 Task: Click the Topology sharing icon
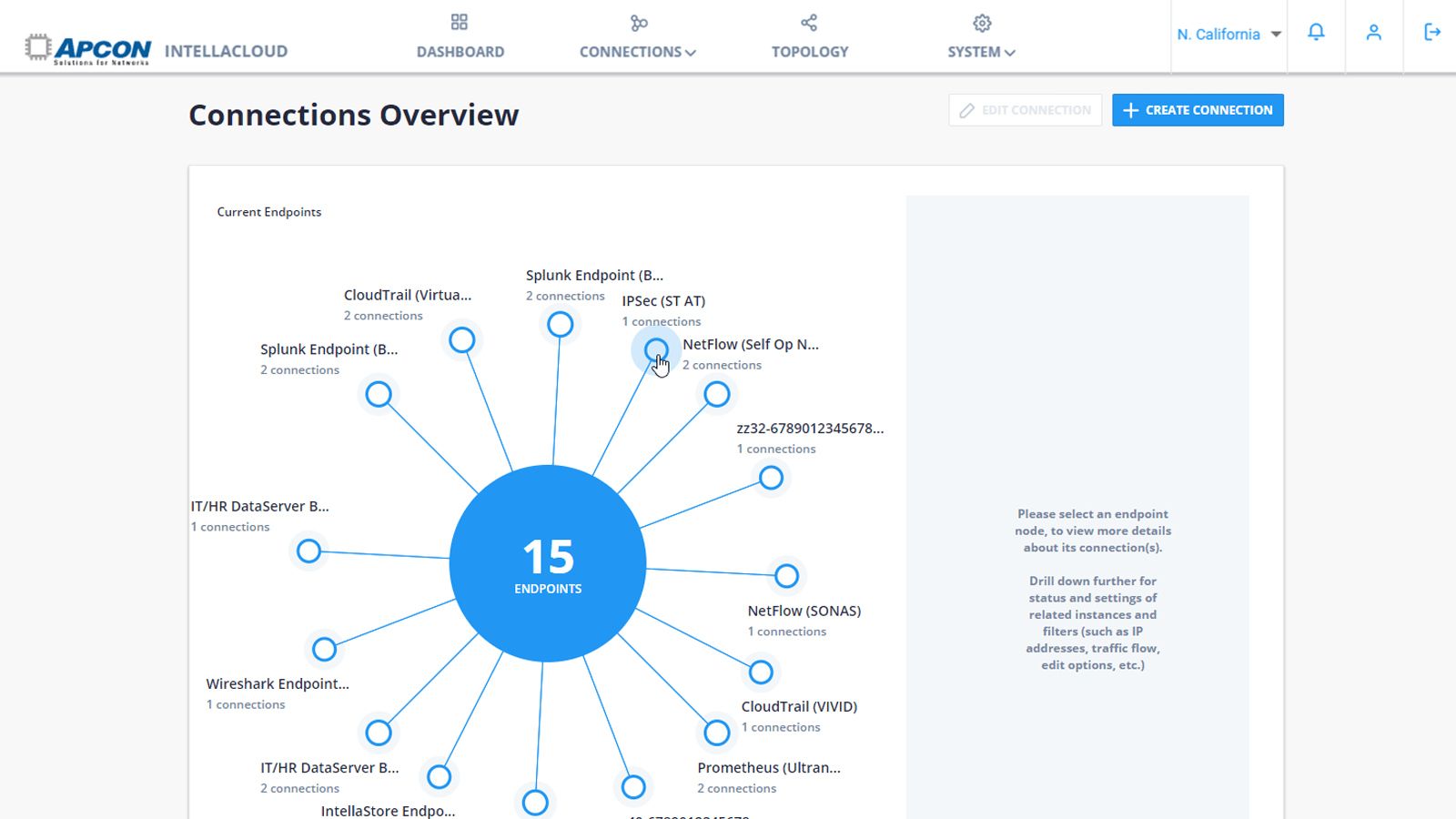pyautogui.click(x=808, y=22)
